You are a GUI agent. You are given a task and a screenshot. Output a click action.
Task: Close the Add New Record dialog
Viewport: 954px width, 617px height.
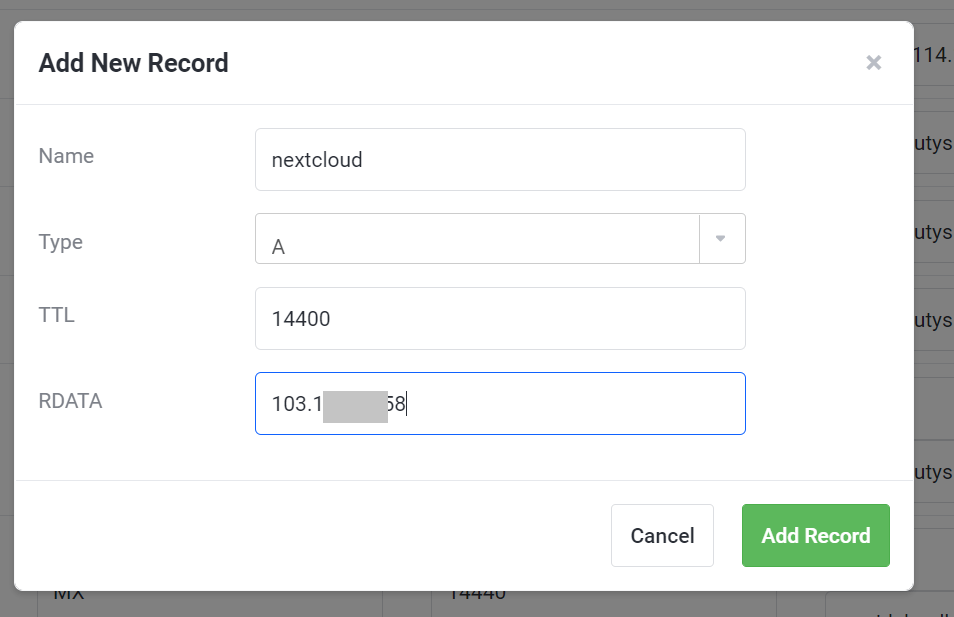(873, 63)
